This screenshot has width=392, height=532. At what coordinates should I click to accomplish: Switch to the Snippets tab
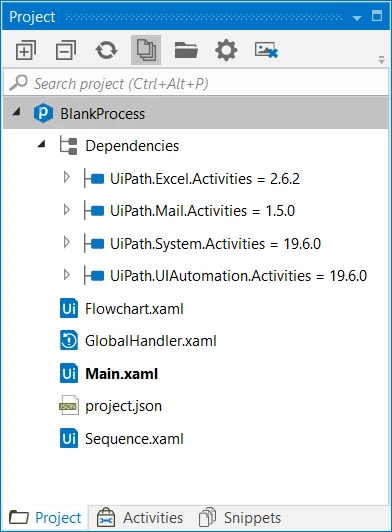click(240, 518)
